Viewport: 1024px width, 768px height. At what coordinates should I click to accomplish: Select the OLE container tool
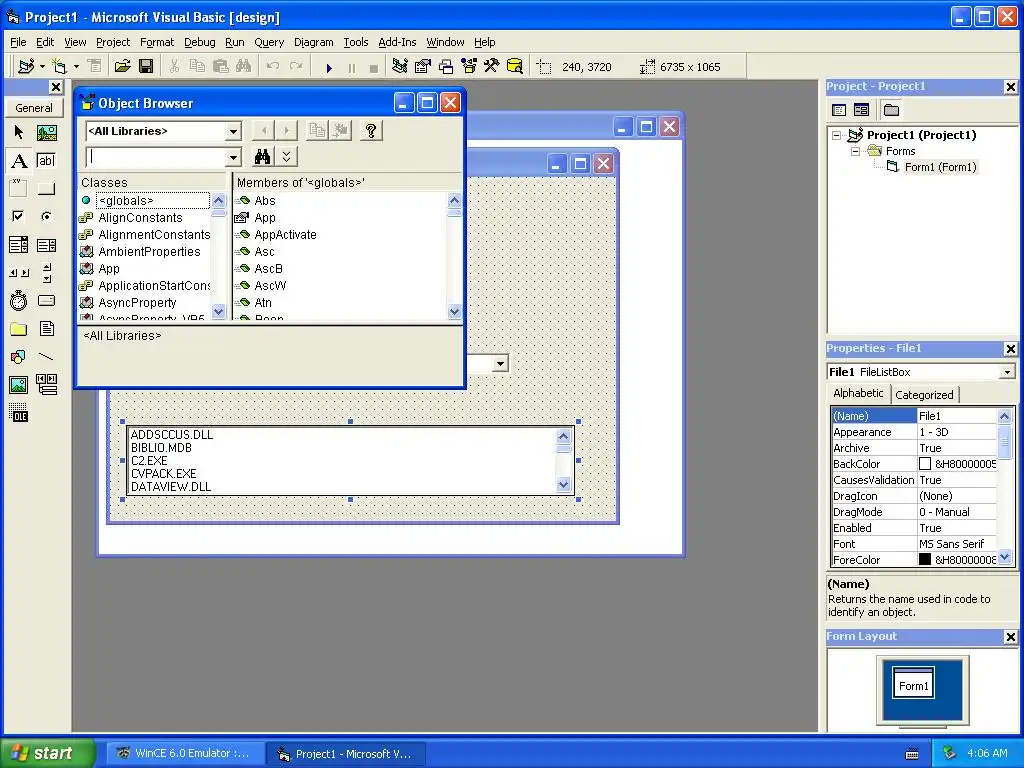tap(19, 413)
